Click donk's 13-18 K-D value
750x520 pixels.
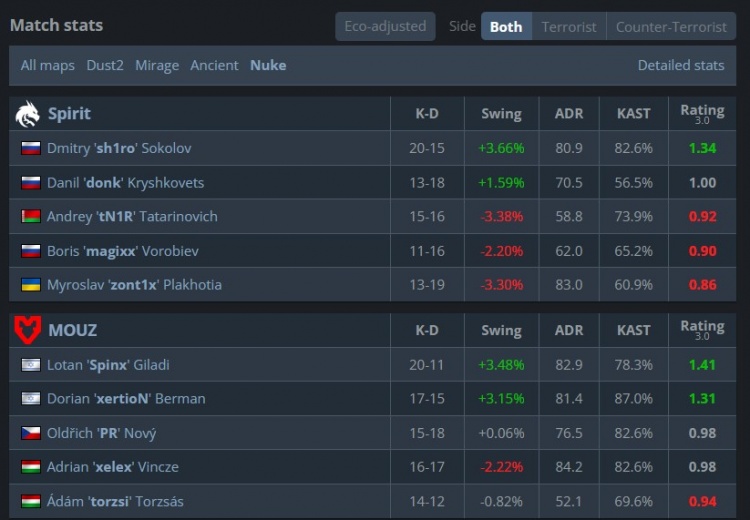(427, 183)
